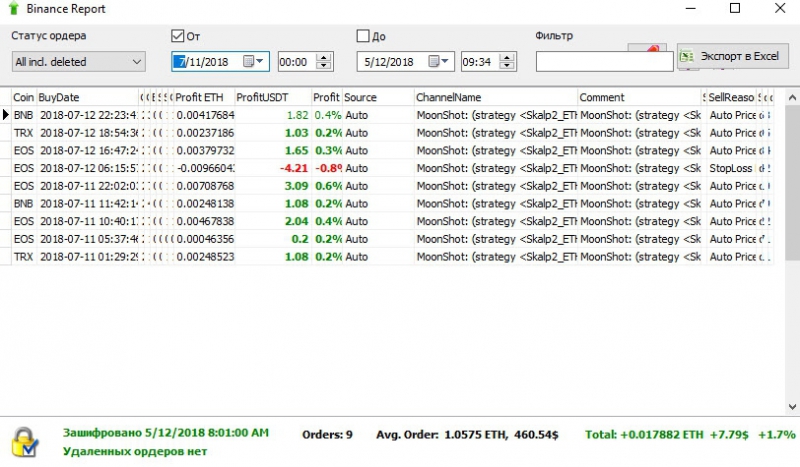Sort by the ChannelName column header
The height and width of the screenshot is (467, 800).
tap(495, 97)
